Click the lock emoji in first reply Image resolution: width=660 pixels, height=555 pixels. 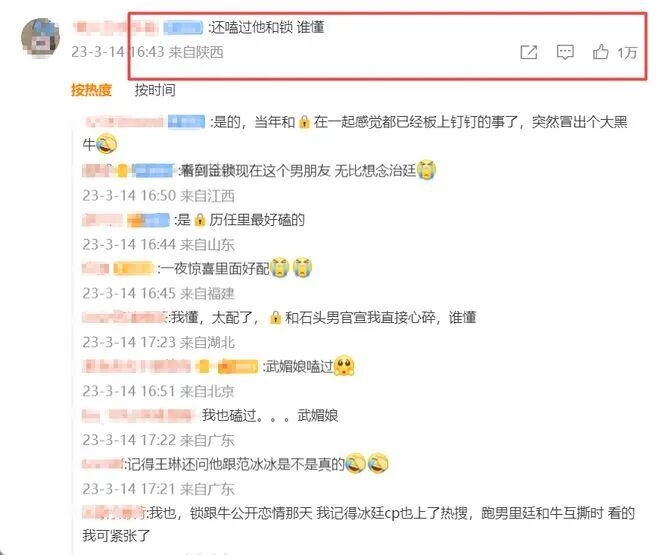tap(304, 122)
